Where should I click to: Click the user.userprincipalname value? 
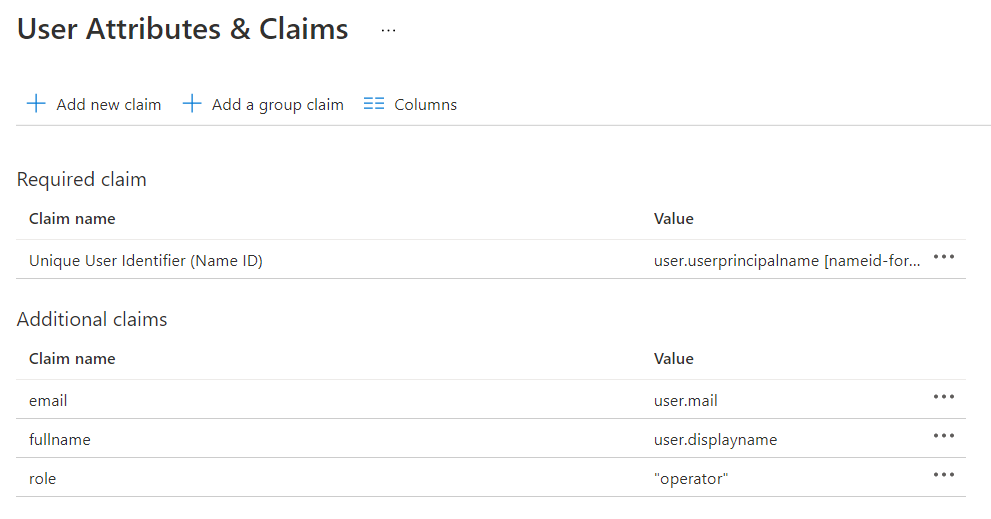tap(786, 261)
